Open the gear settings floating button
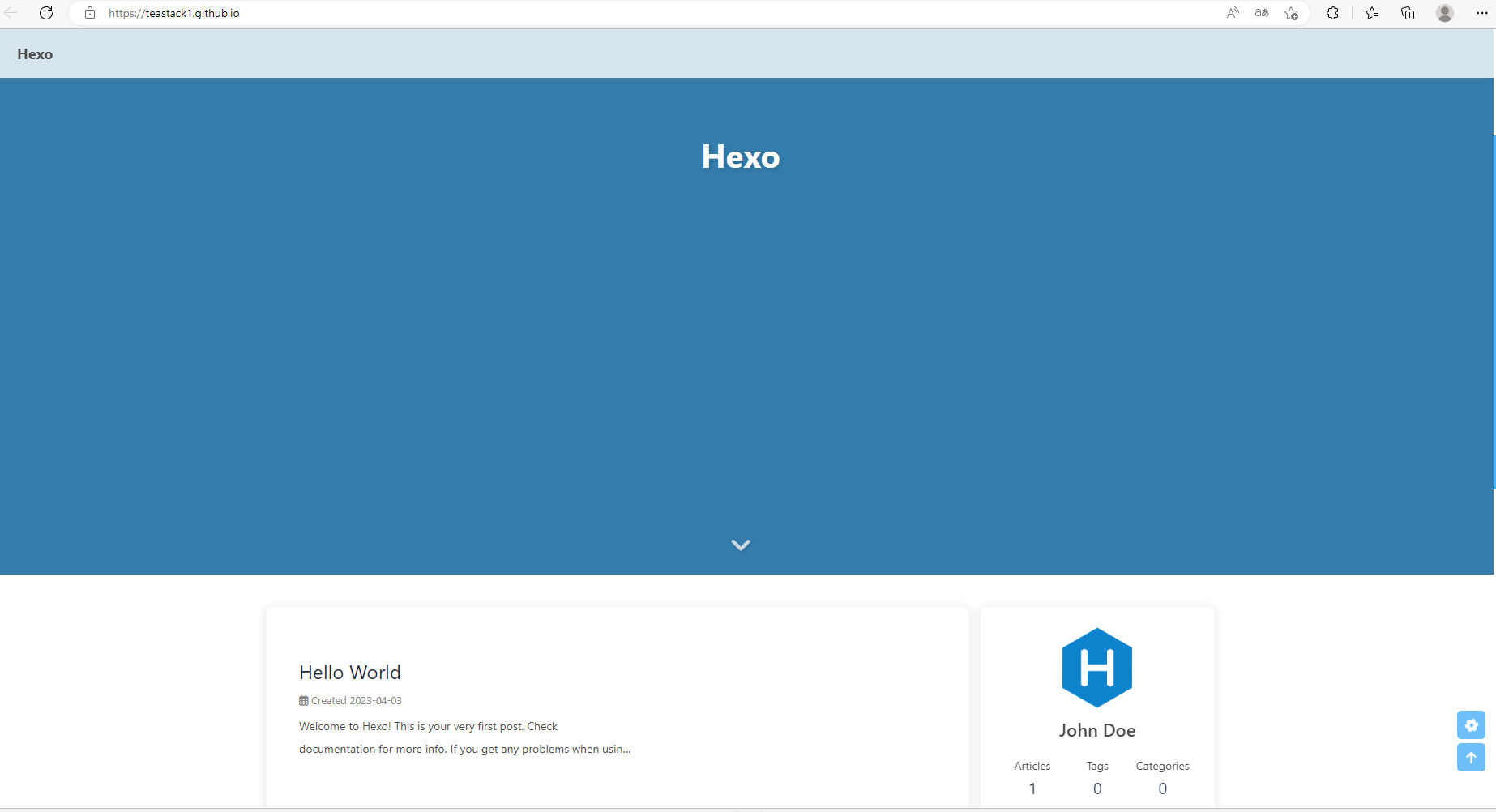 1471,724
